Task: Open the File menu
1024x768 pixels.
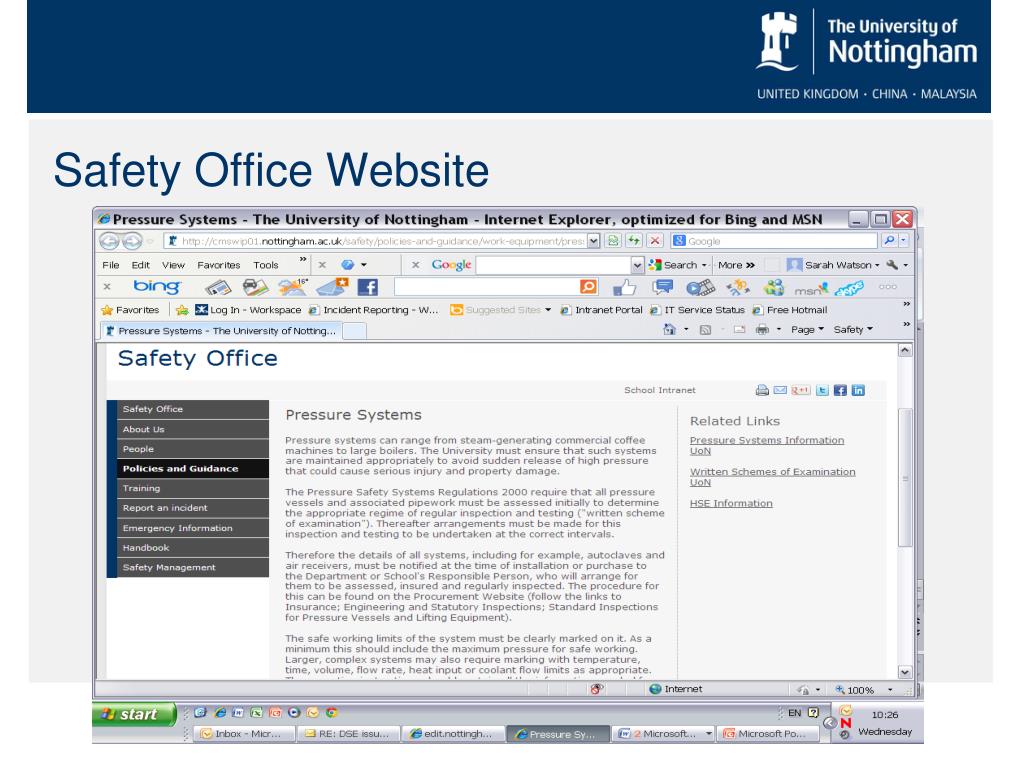Action: point(111,265)
